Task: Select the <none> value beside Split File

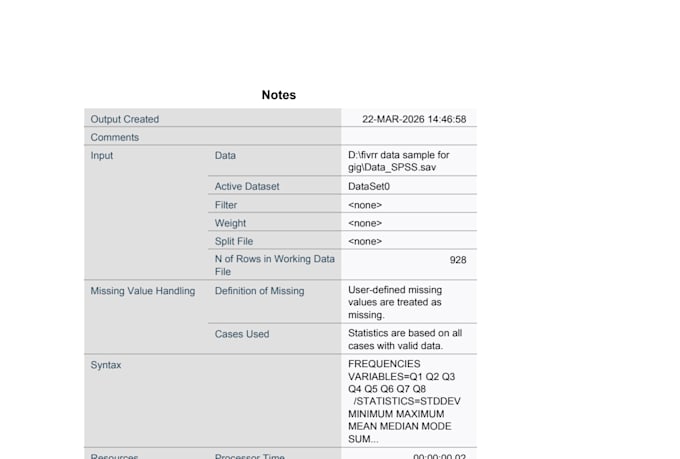Action: click(x=365, y=241)
